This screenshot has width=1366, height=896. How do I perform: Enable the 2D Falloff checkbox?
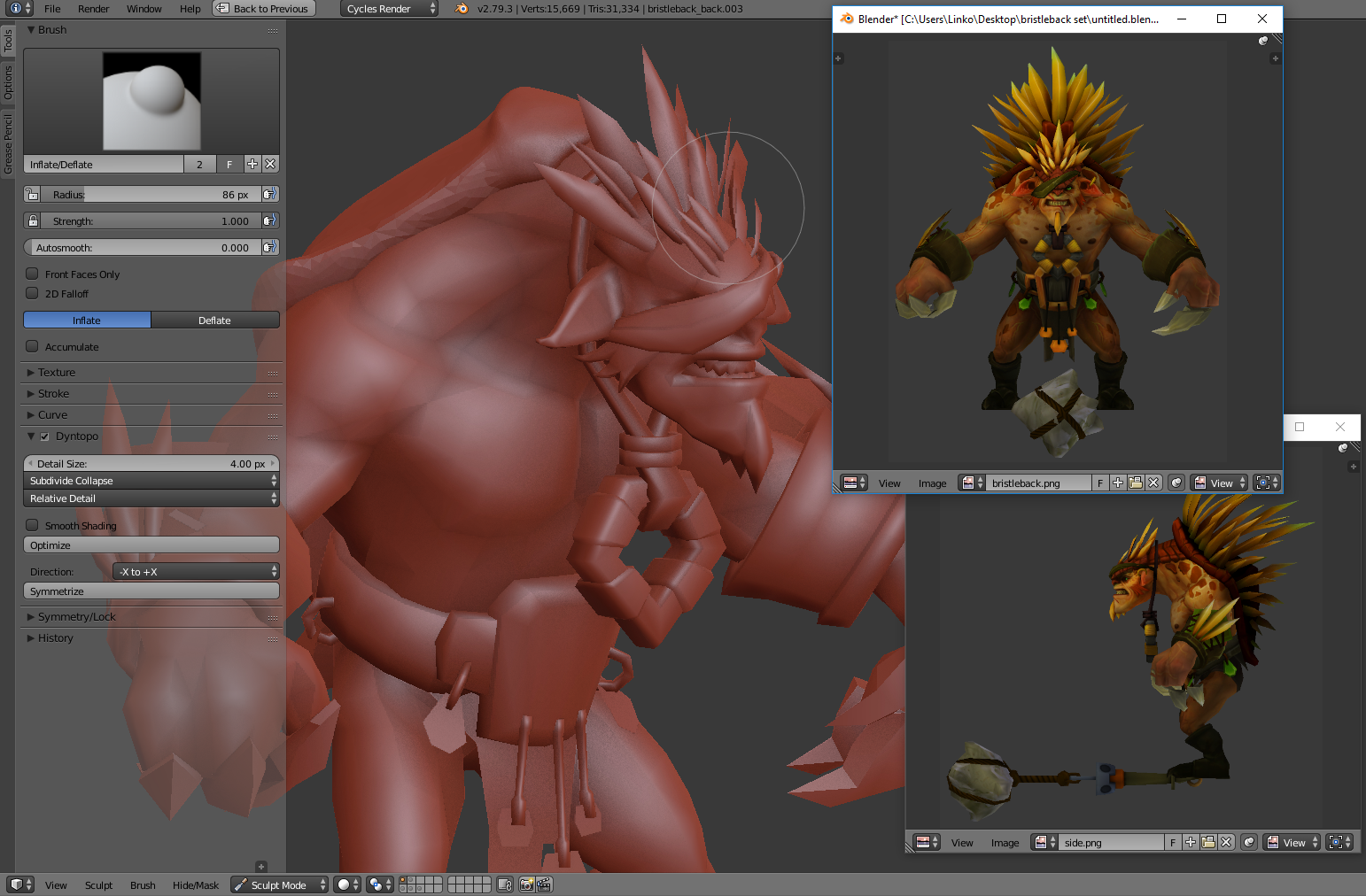pyautogui.click(x=33, y=293)
